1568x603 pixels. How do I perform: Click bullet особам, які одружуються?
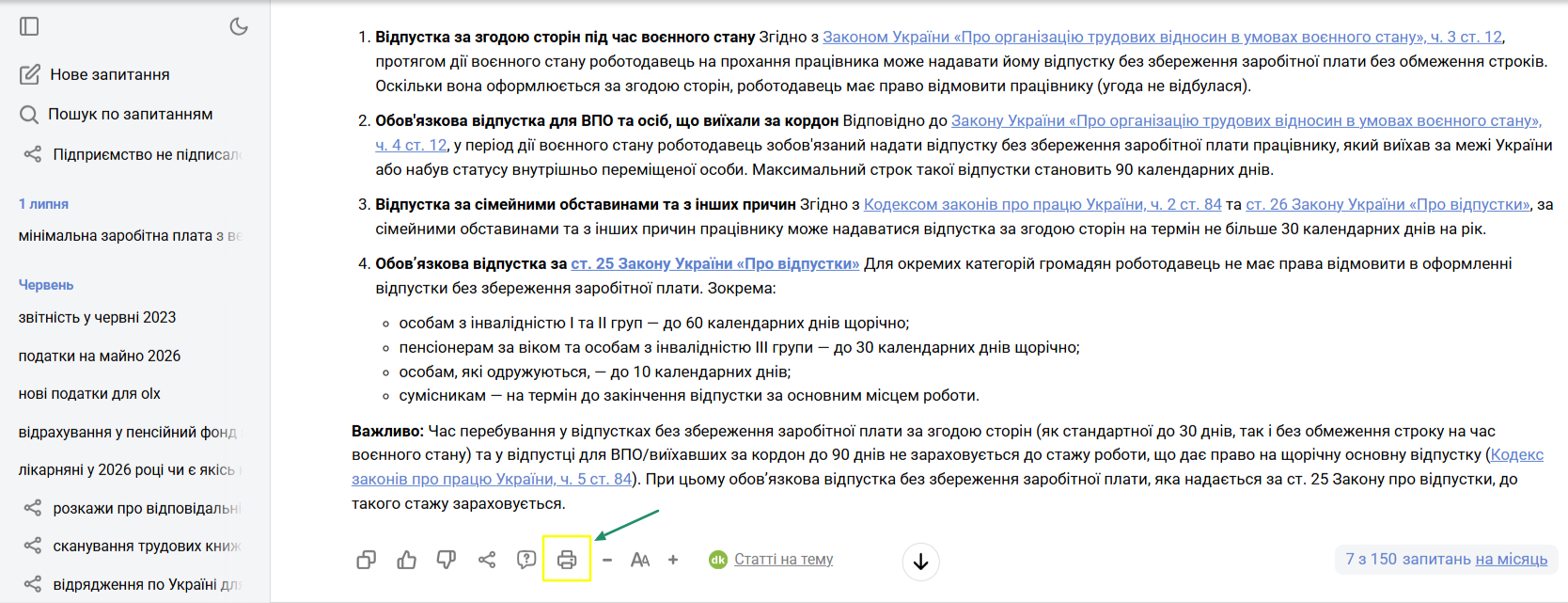pyautogui.click(x=595, y=372)
